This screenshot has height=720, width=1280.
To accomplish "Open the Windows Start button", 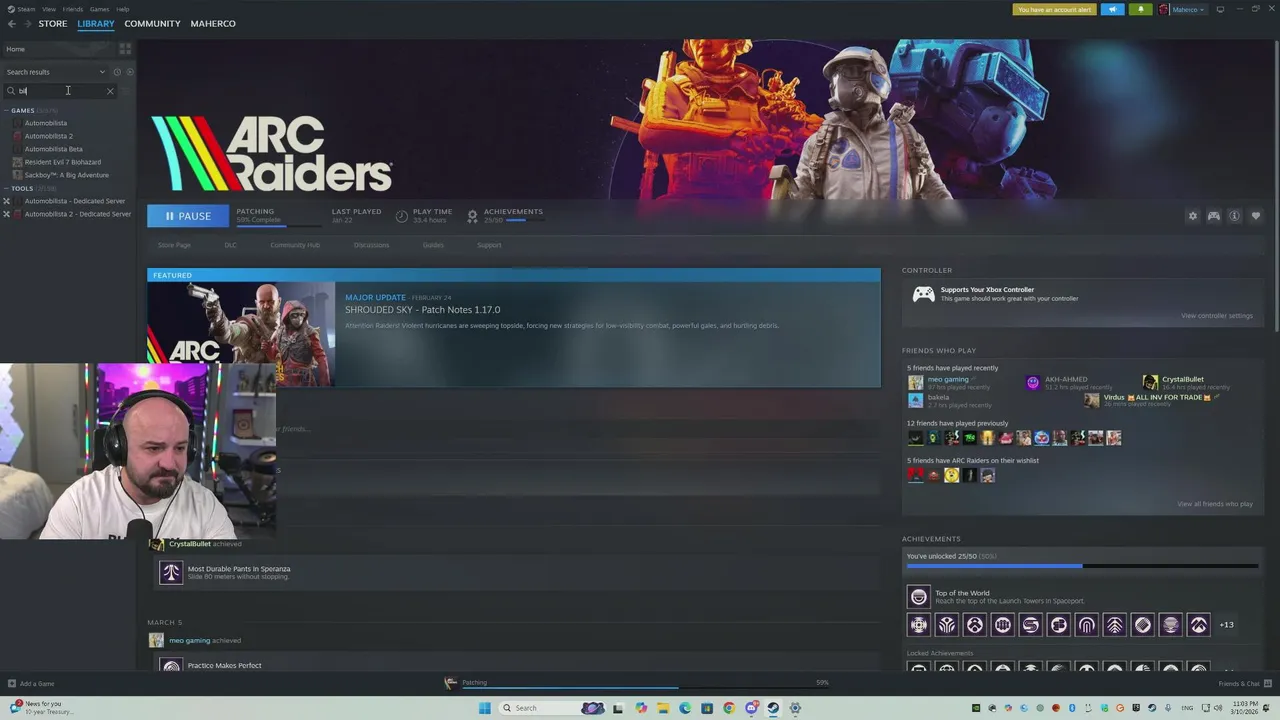I will (x=485, y=708).
